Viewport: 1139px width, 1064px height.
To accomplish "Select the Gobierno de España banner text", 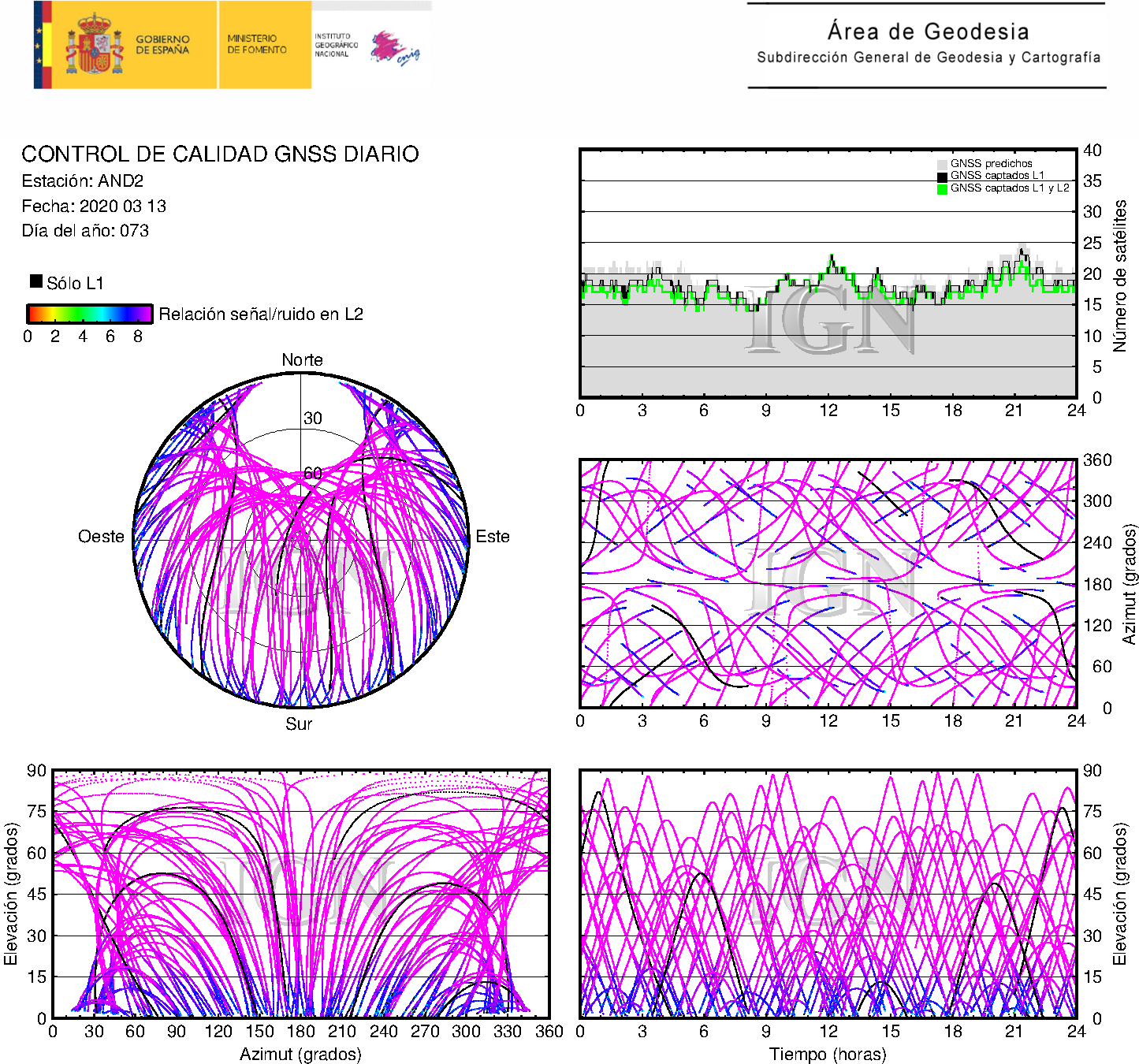I will (162, 45).
